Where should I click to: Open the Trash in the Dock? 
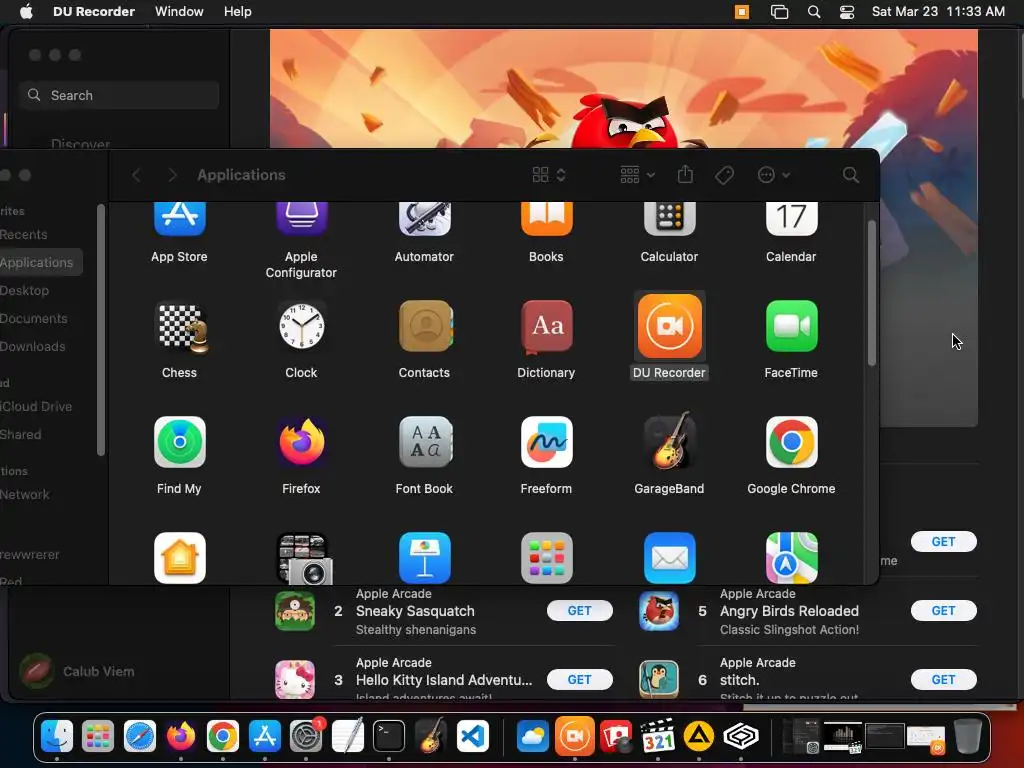click(968, 737)
